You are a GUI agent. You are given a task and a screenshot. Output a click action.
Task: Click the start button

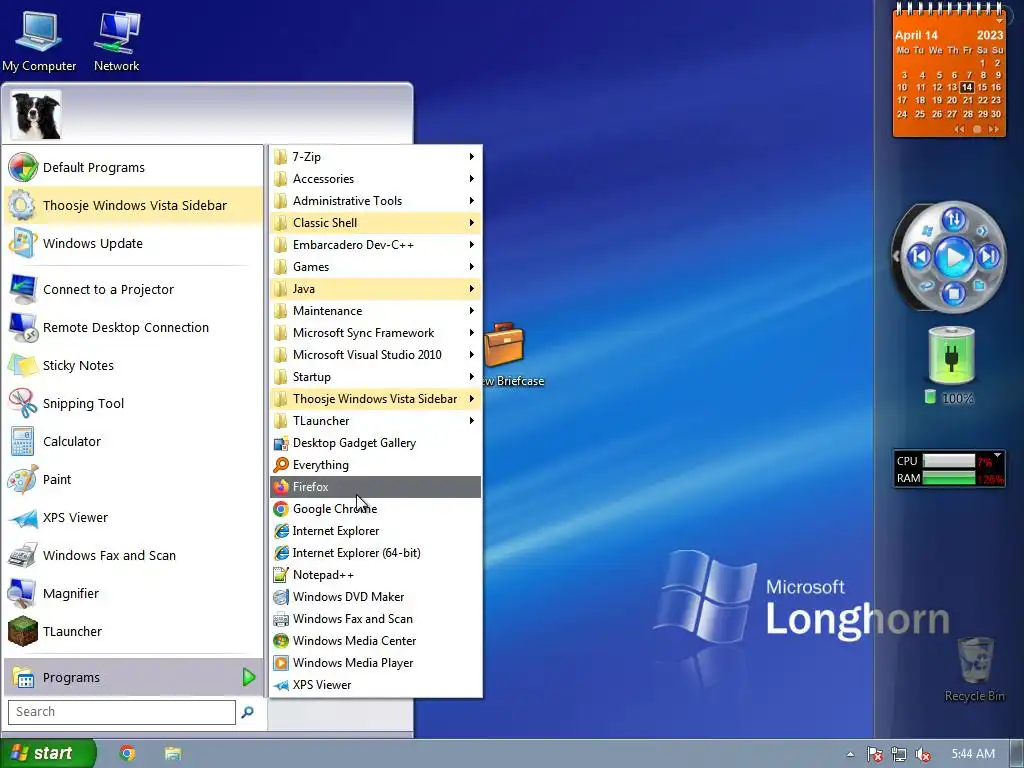pyautogui.click(x=48, y=754)
